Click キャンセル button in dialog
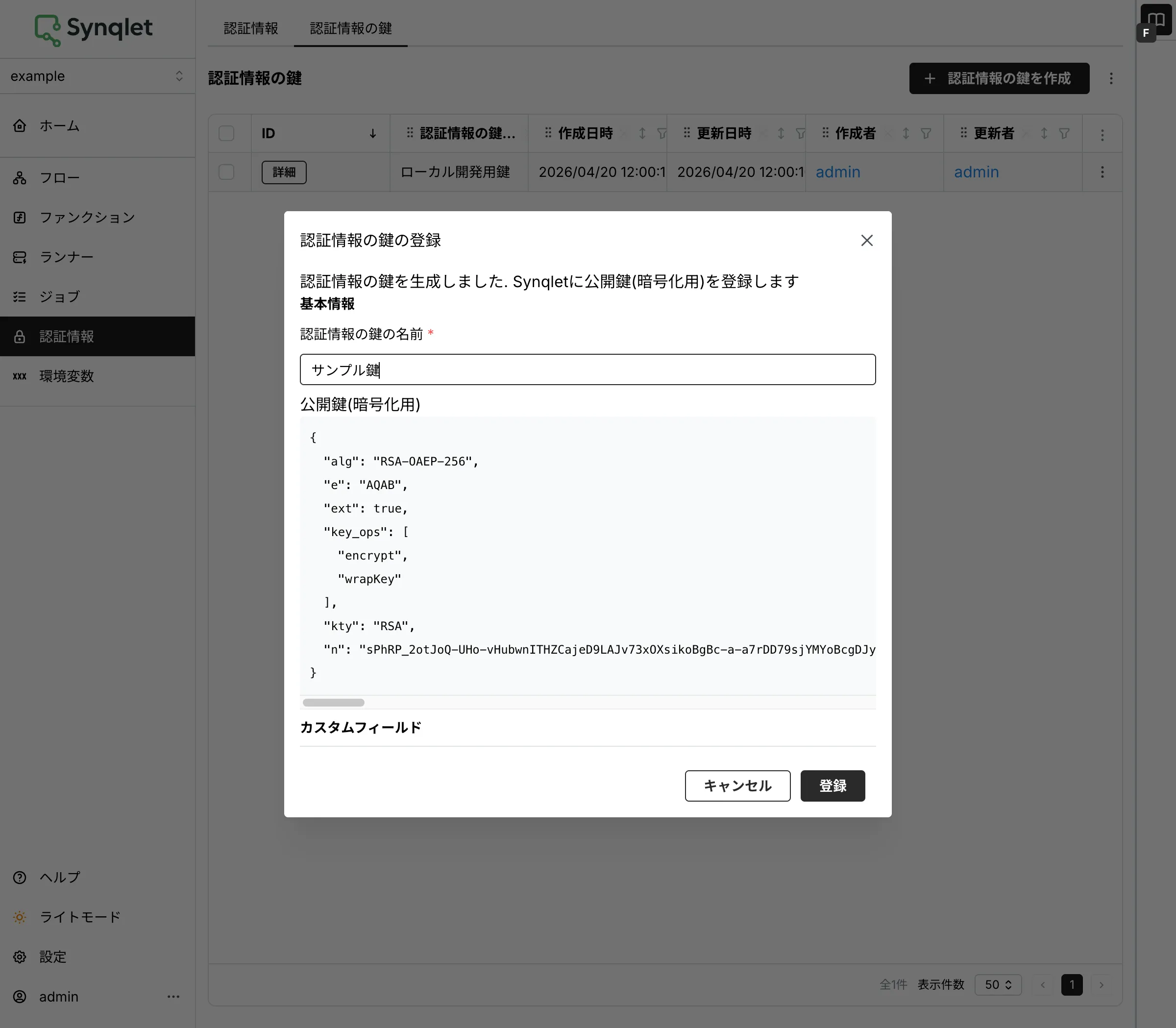 (737, 785)
